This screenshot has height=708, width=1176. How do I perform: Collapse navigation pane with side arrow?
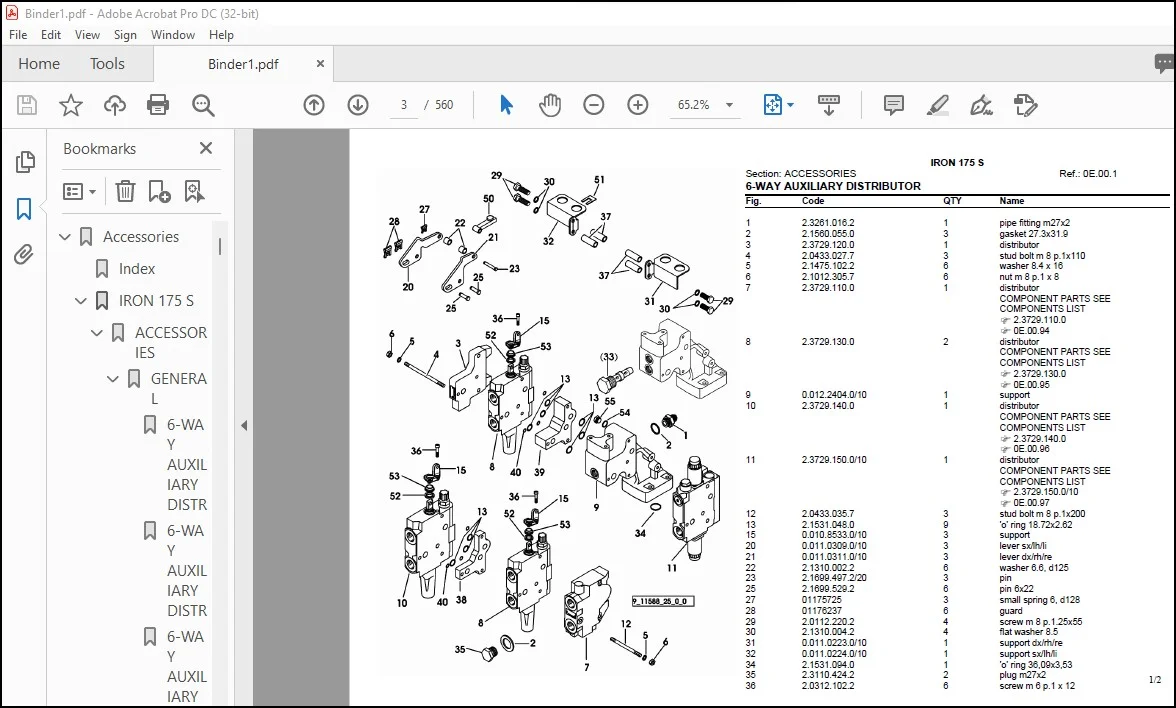coord(244,425)
